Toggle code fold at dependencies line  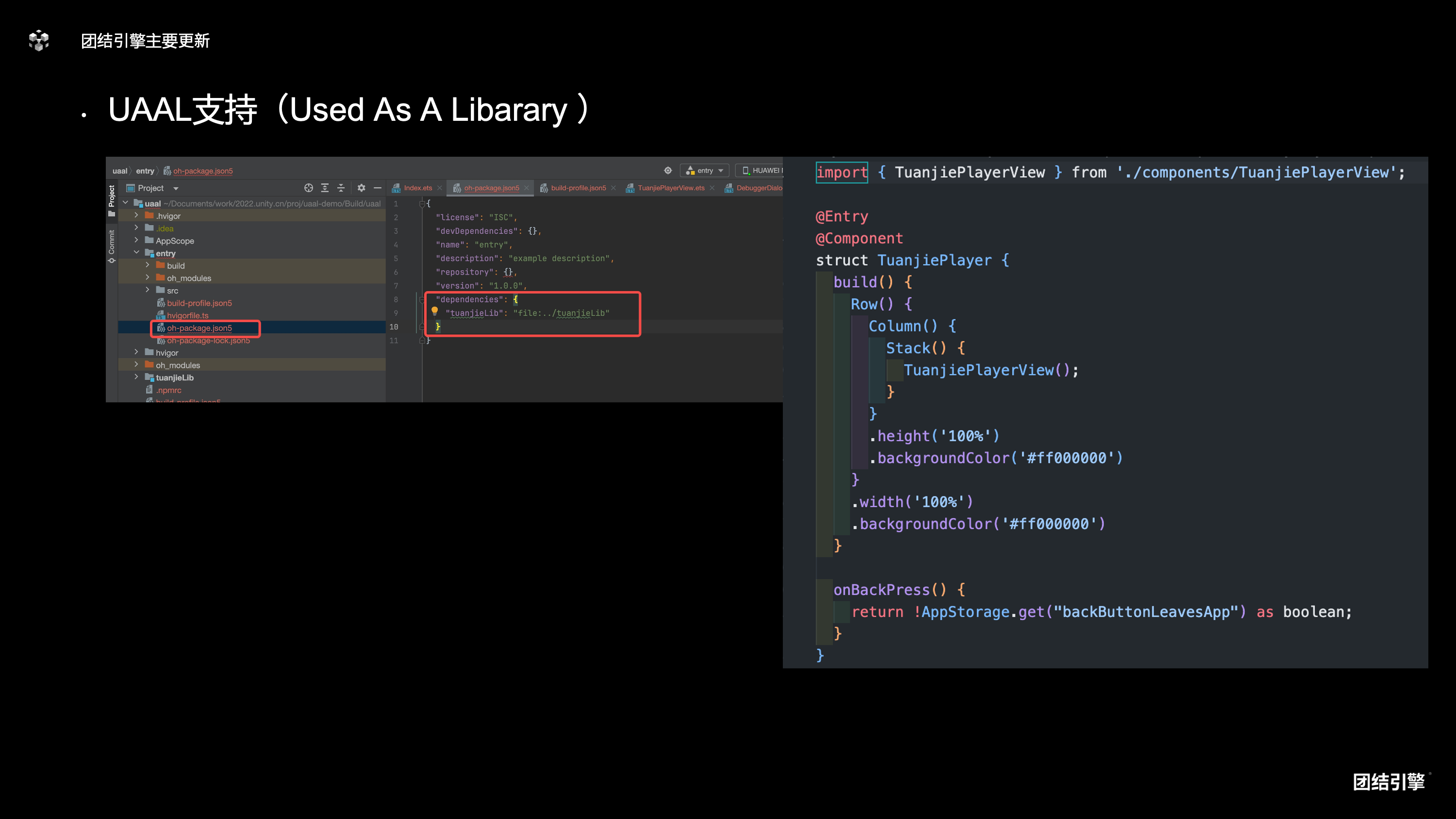[422, 299]
